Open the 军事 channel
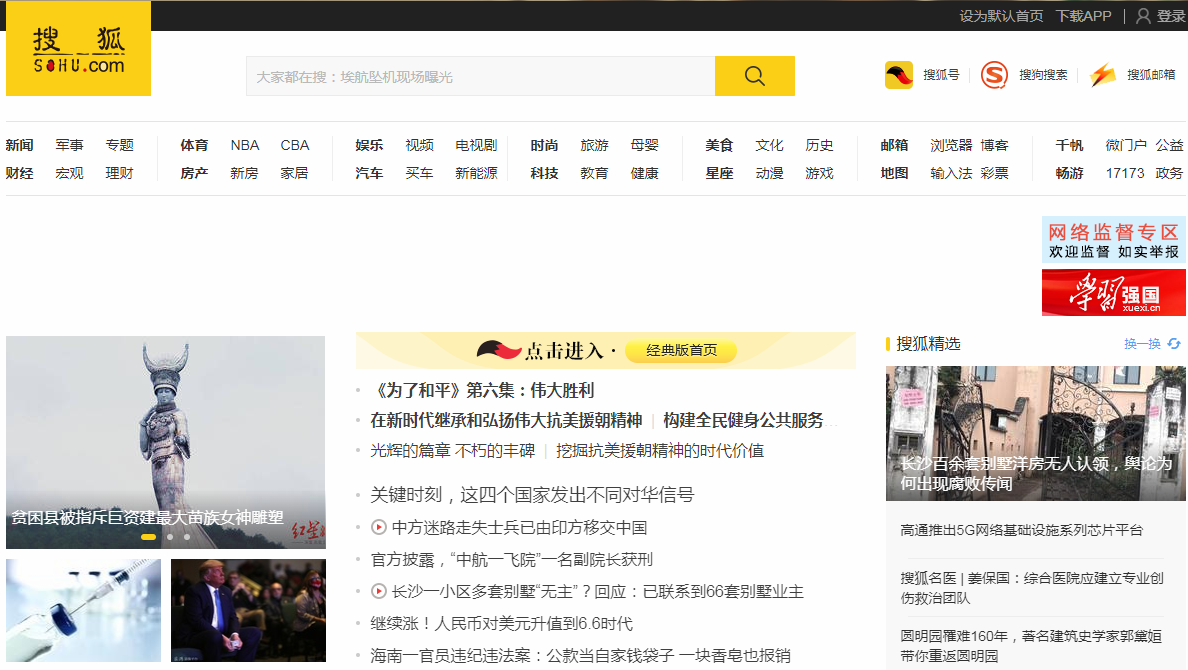The image size is (1188, 670). (70, 145)
